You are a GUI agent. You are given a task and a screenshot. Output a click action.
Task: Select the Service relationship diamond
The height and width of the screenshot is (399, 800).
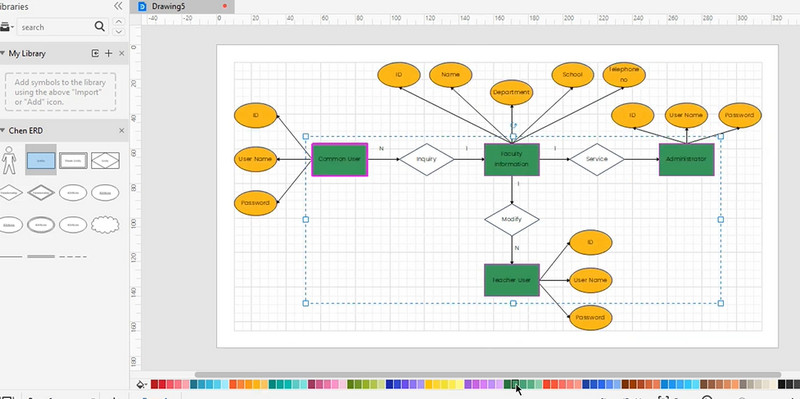click(597, 159)
